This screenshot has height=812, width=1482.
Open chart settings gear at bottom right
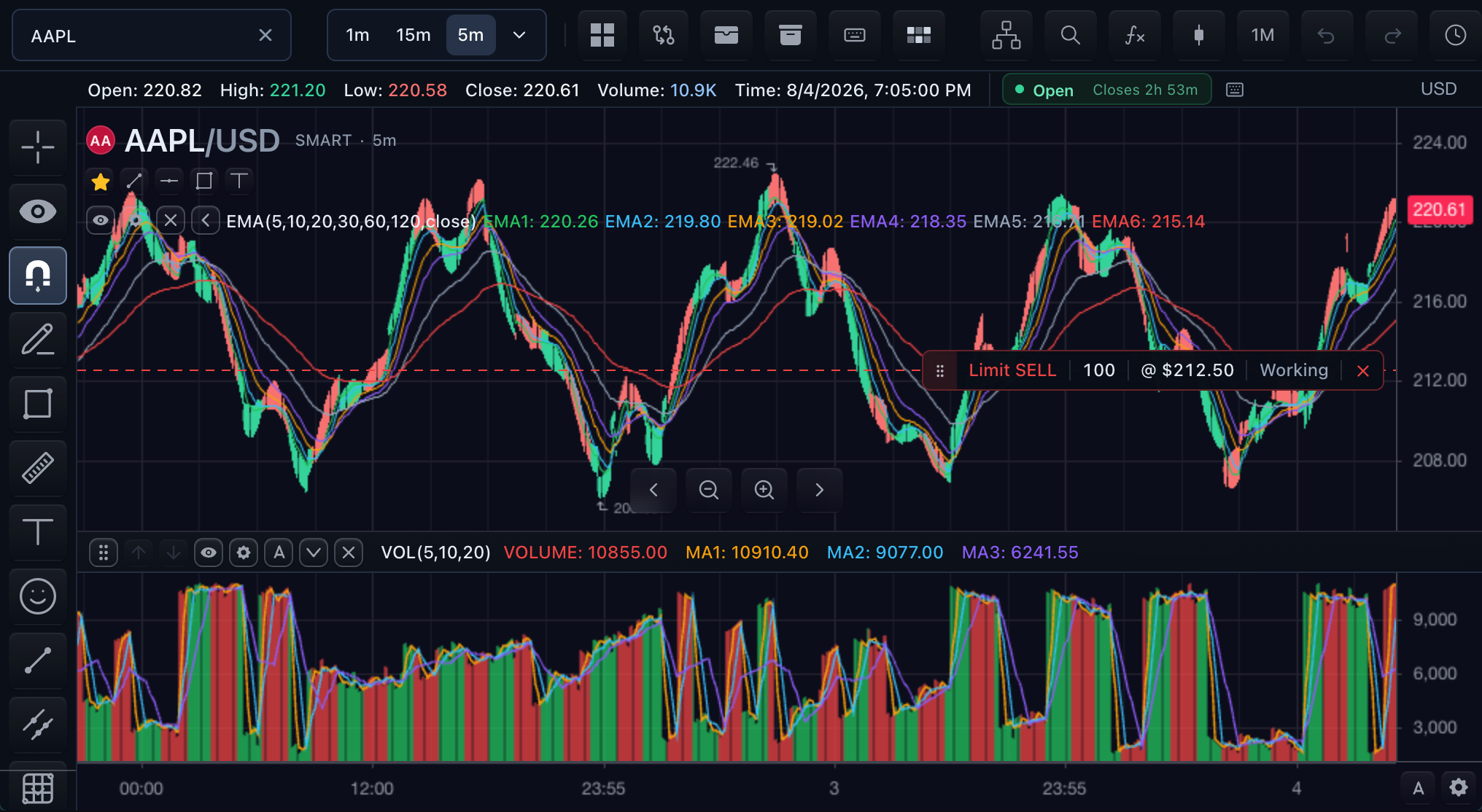(1459, 788)
